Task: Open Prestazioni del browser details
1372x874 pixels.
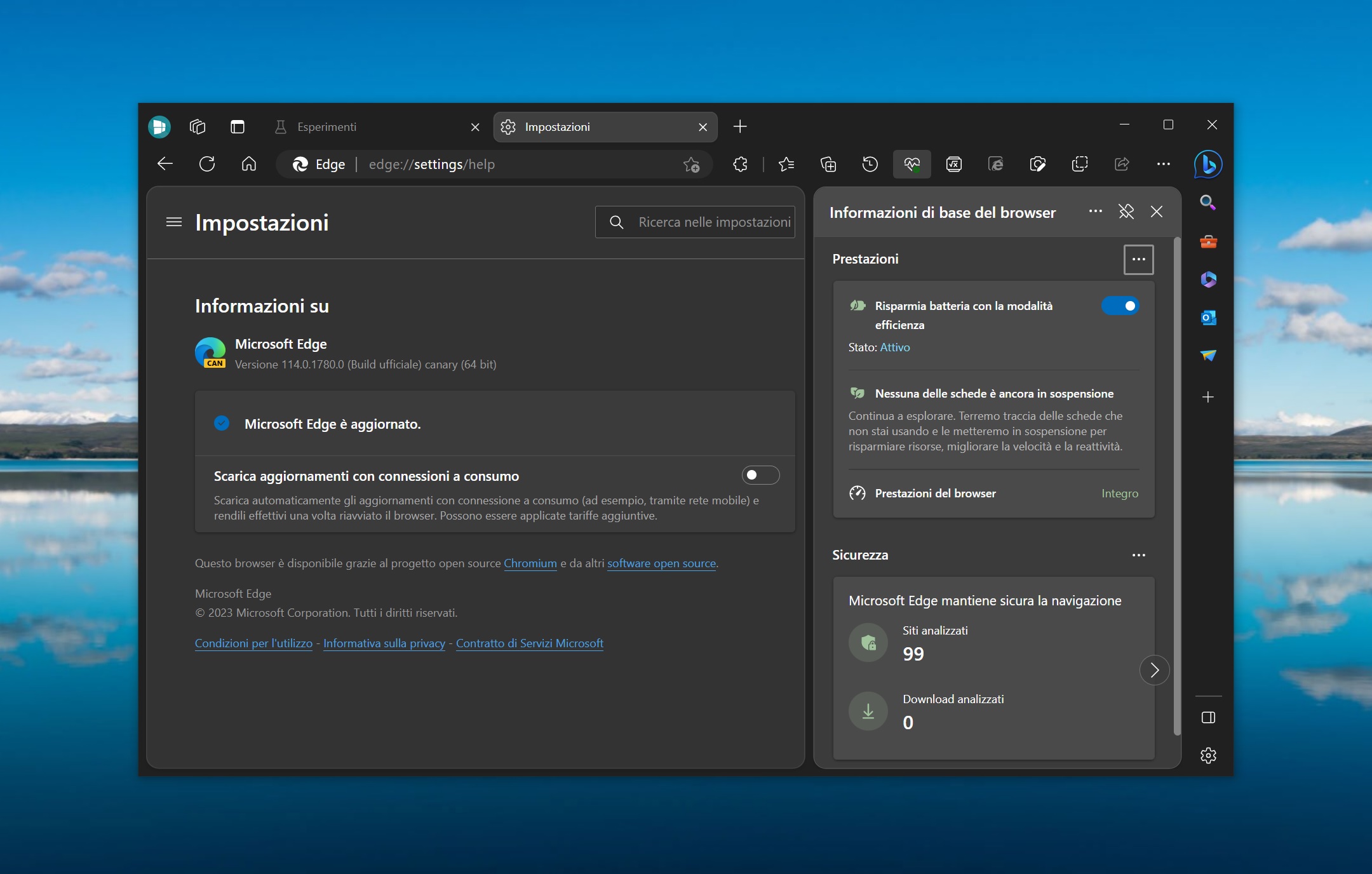Action: pos(994,494)
